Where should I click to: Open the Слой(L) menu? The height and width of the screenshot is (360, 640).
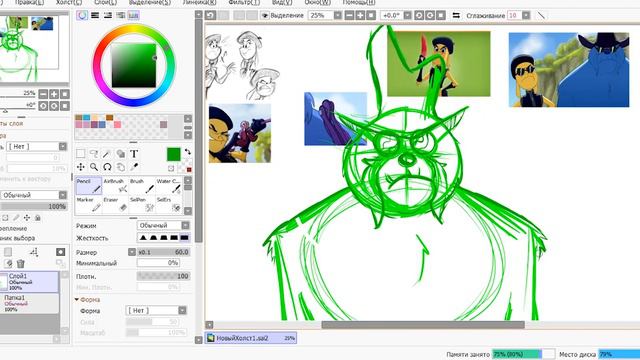point(105,2)
